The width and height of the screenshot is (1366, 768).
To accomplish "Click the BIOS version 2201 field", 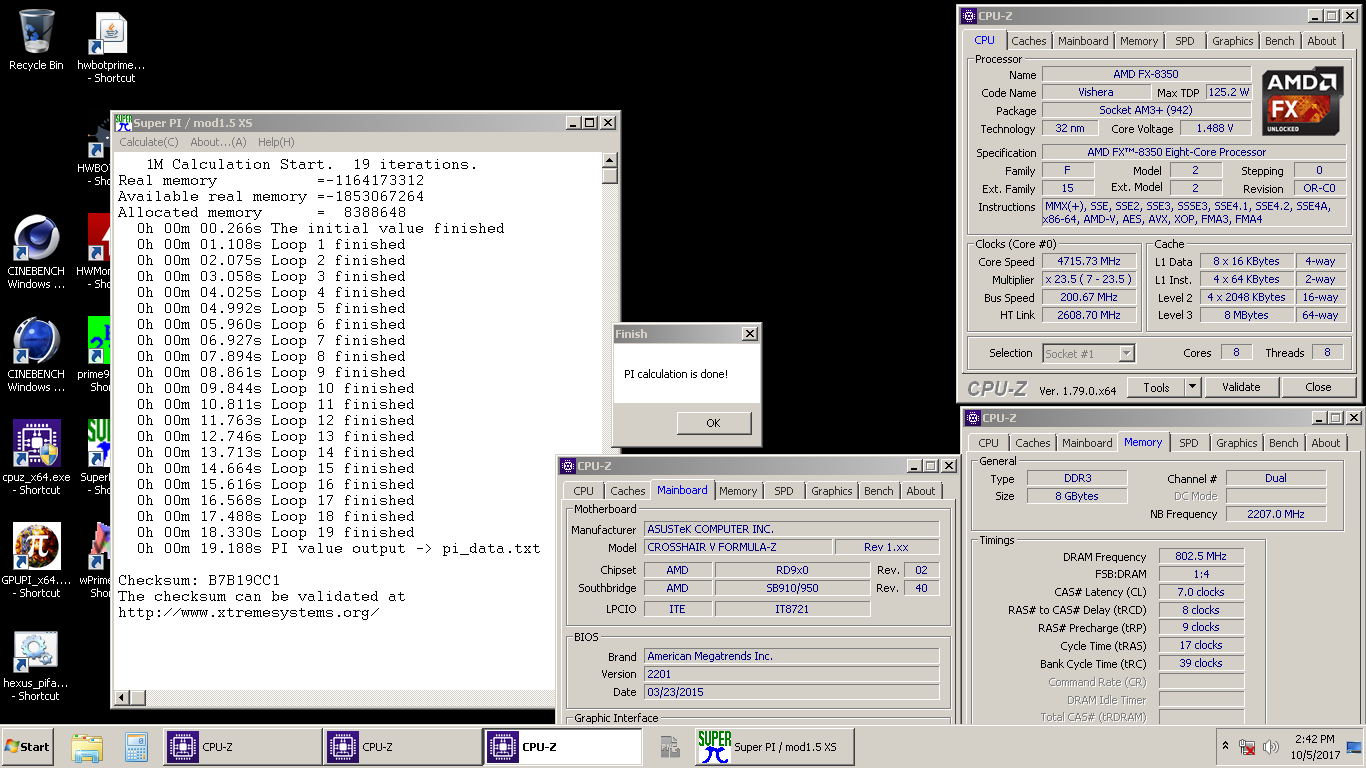I will pyautogui.click(x=792, y=674).
